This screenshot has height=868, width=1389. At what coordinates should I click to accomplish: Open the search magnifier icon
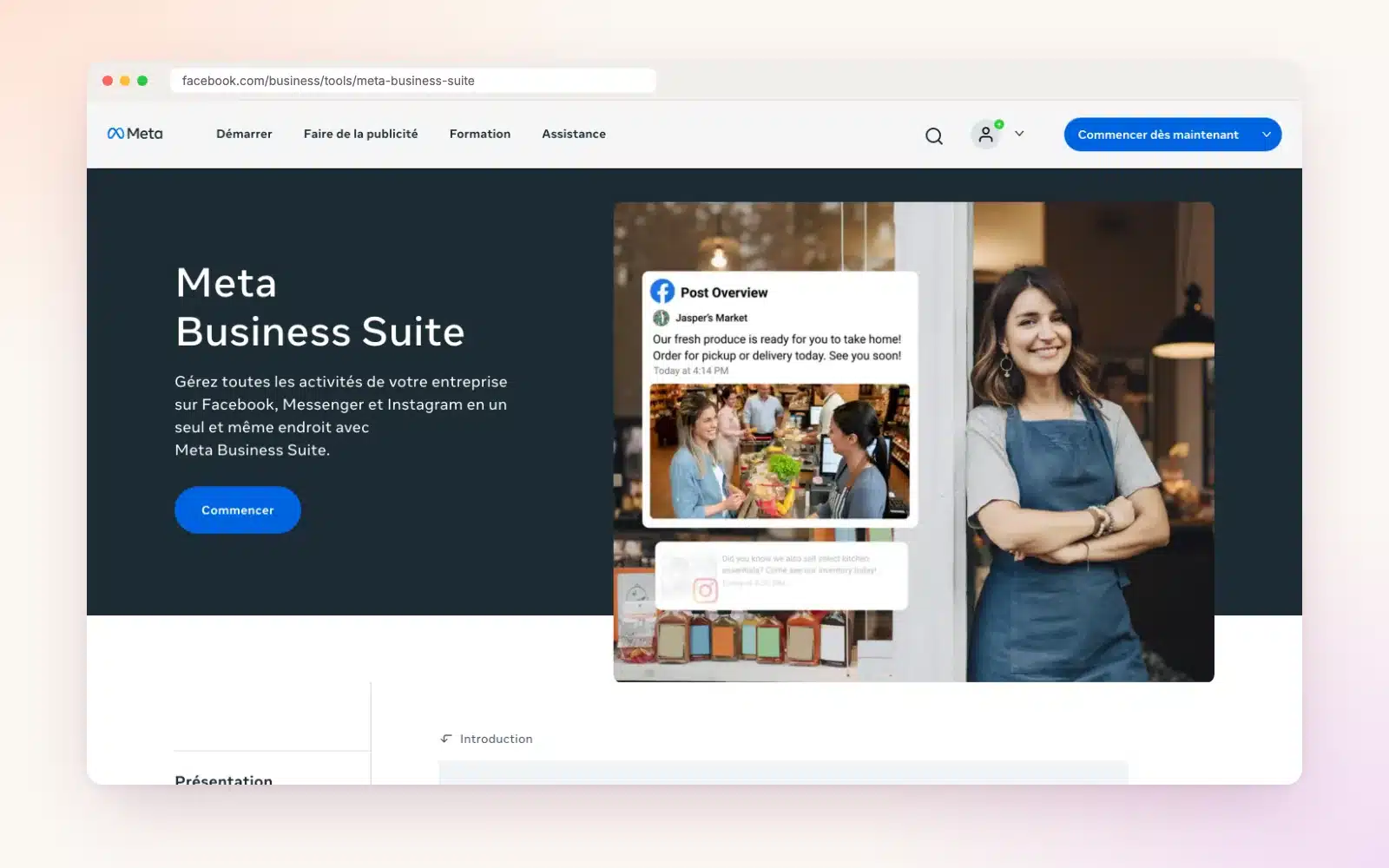click(934, 135)
